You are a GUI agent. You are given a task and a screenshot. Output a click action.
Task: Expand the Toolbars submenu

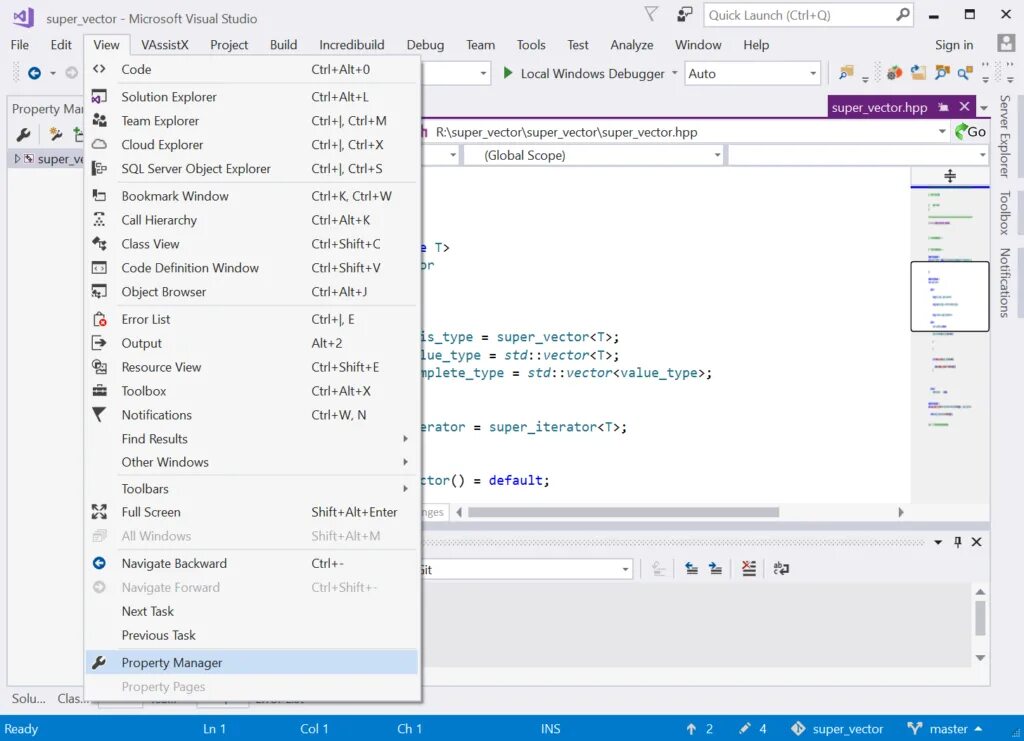click(251, 488)
